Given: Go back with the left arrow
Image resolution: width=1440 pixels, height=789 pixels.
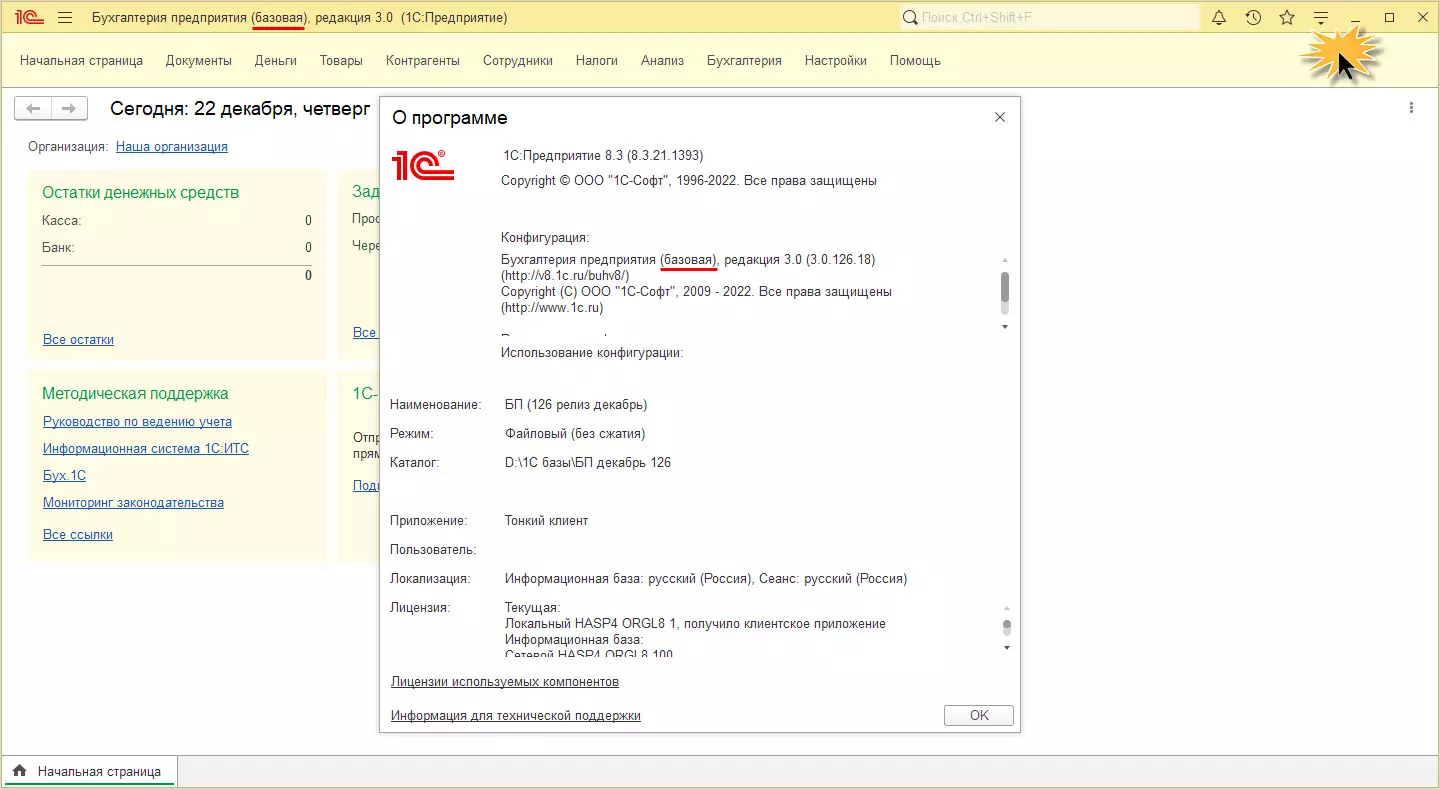Looking at the screenshot, I should (34, 108).
